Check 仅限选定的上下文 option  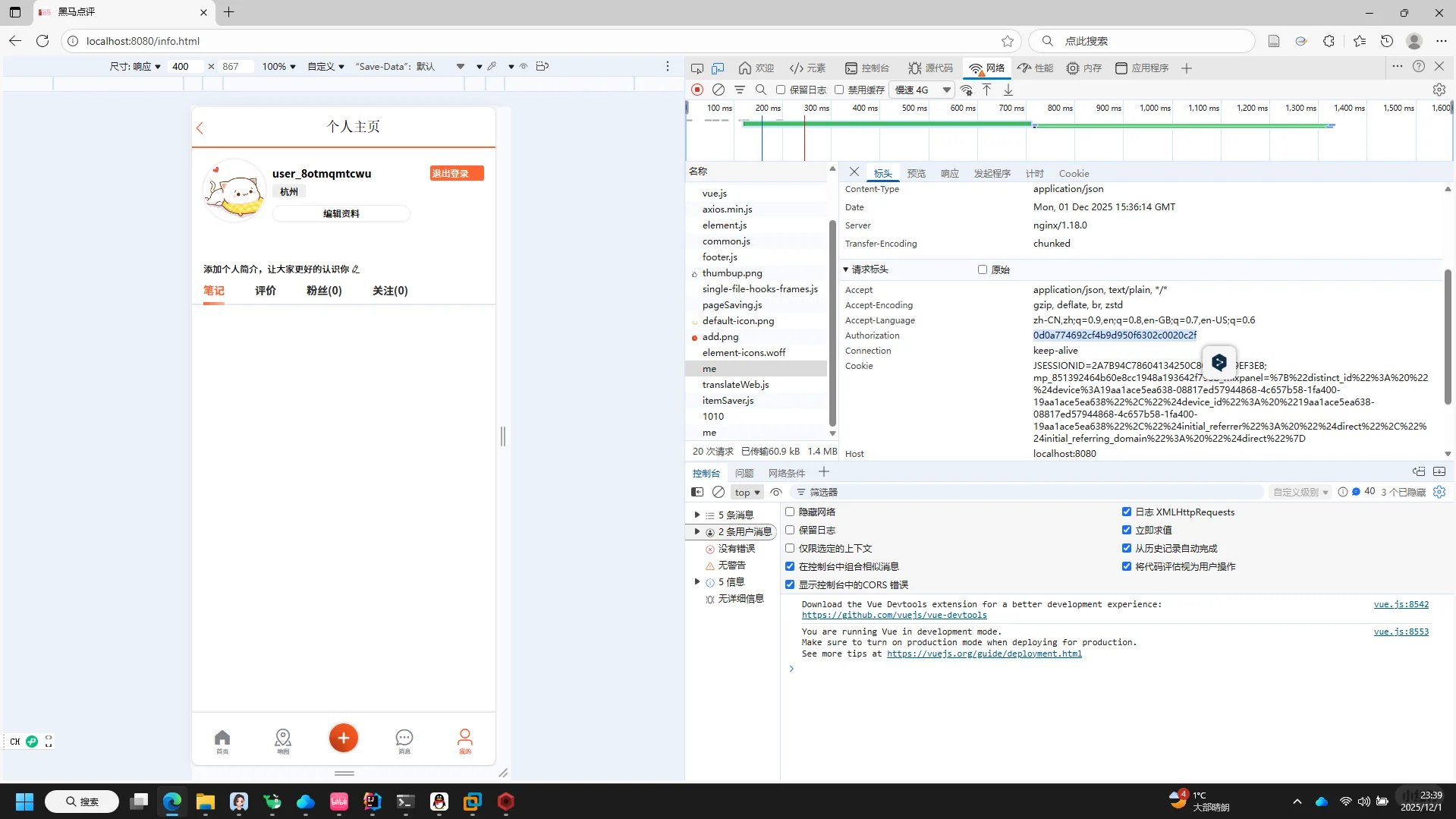point(790,548)
